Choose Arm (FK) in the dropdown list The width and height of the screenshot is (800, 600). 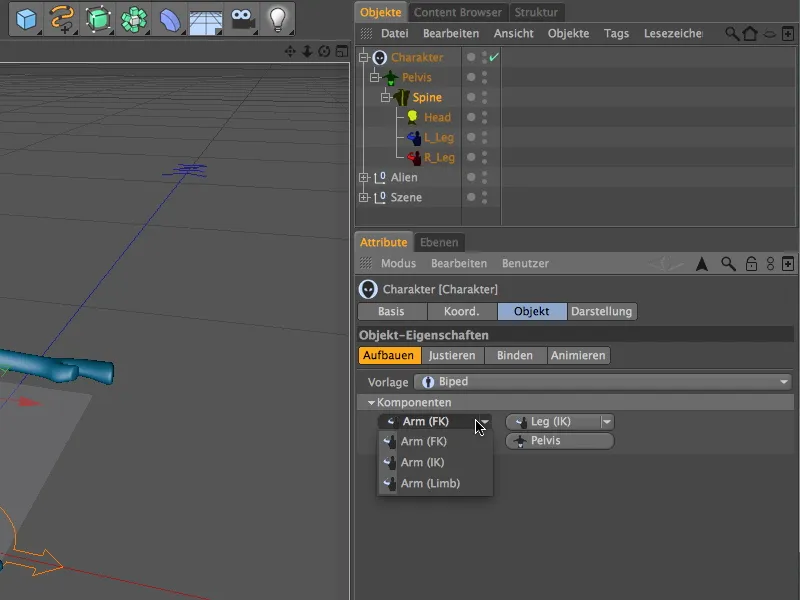tap(435, 442)
